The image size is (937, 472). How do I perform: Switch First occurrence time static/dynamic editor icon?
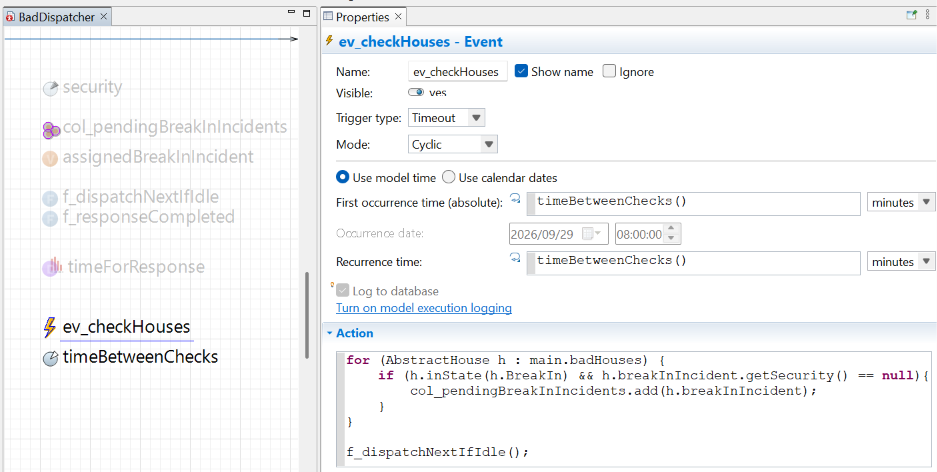click(x=515, y=199)
